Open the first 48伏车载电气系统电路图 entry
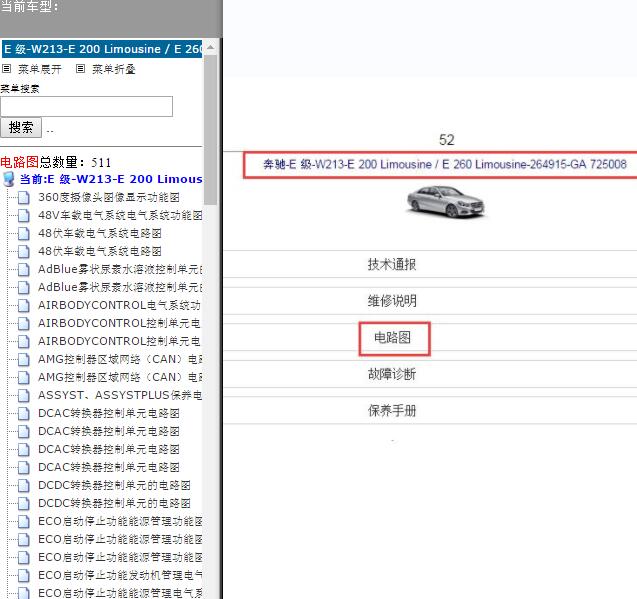 click(100, 233)
